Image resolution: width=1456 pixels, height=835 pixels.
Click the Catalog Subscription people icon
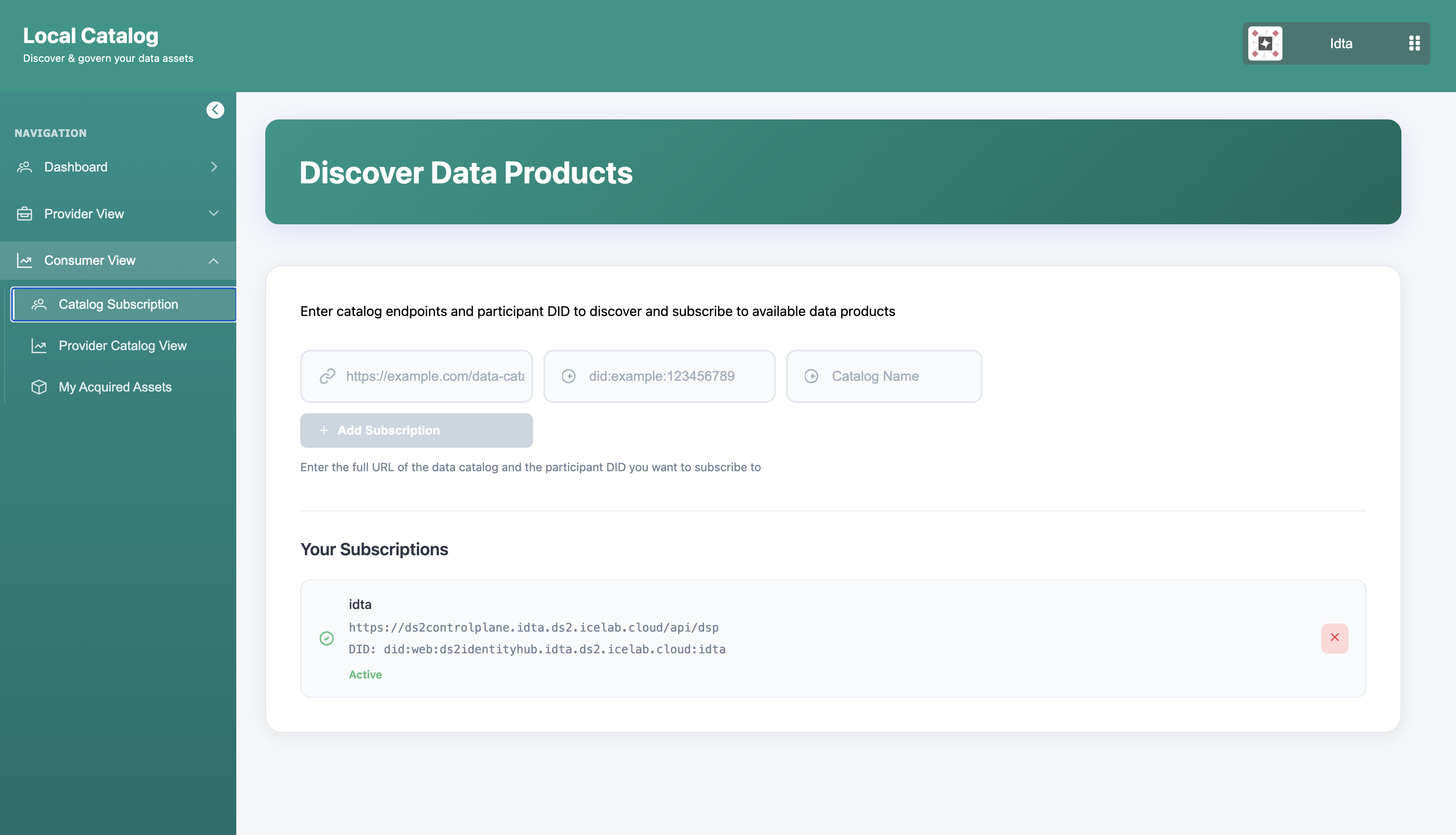coord(39,304)
